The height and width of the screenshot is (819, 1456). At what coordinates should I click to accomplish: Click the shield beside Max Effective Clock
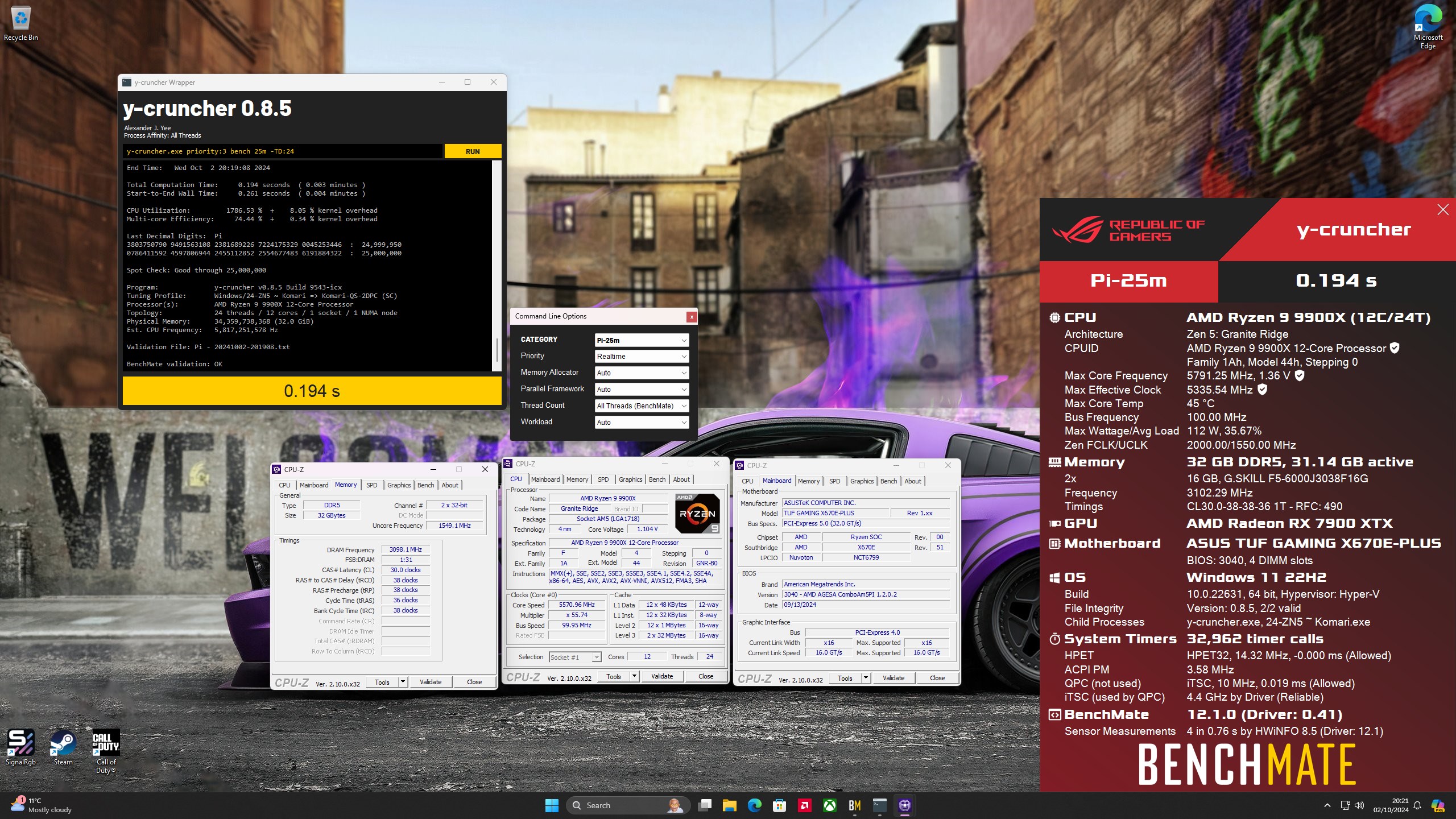(x=1262, y=390)
